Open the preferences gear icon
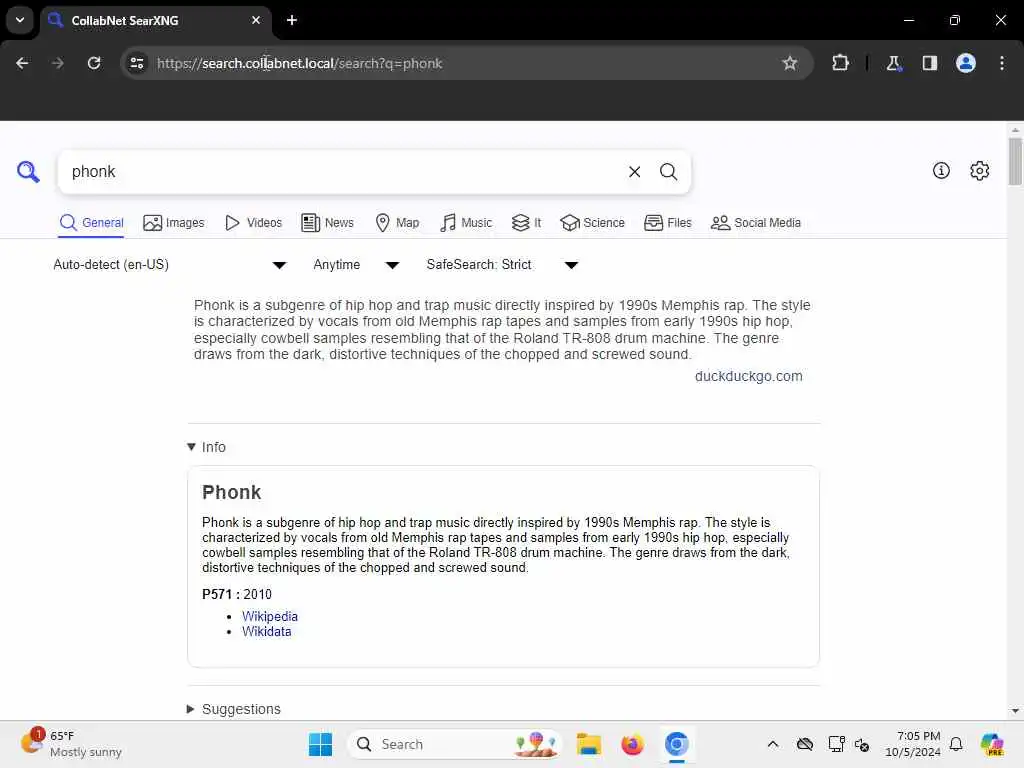Screen dimensions: 1024x768 pos(980,170)
